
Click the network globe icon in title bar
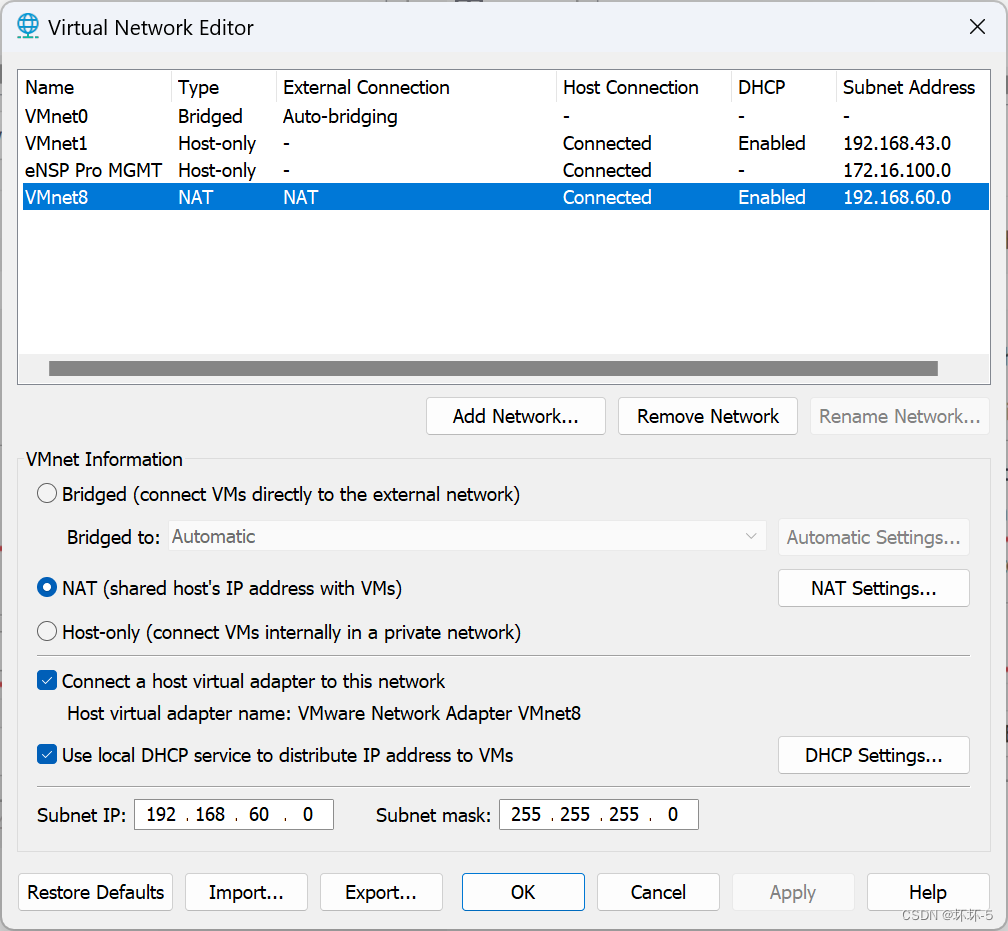(x=27, y=26)
